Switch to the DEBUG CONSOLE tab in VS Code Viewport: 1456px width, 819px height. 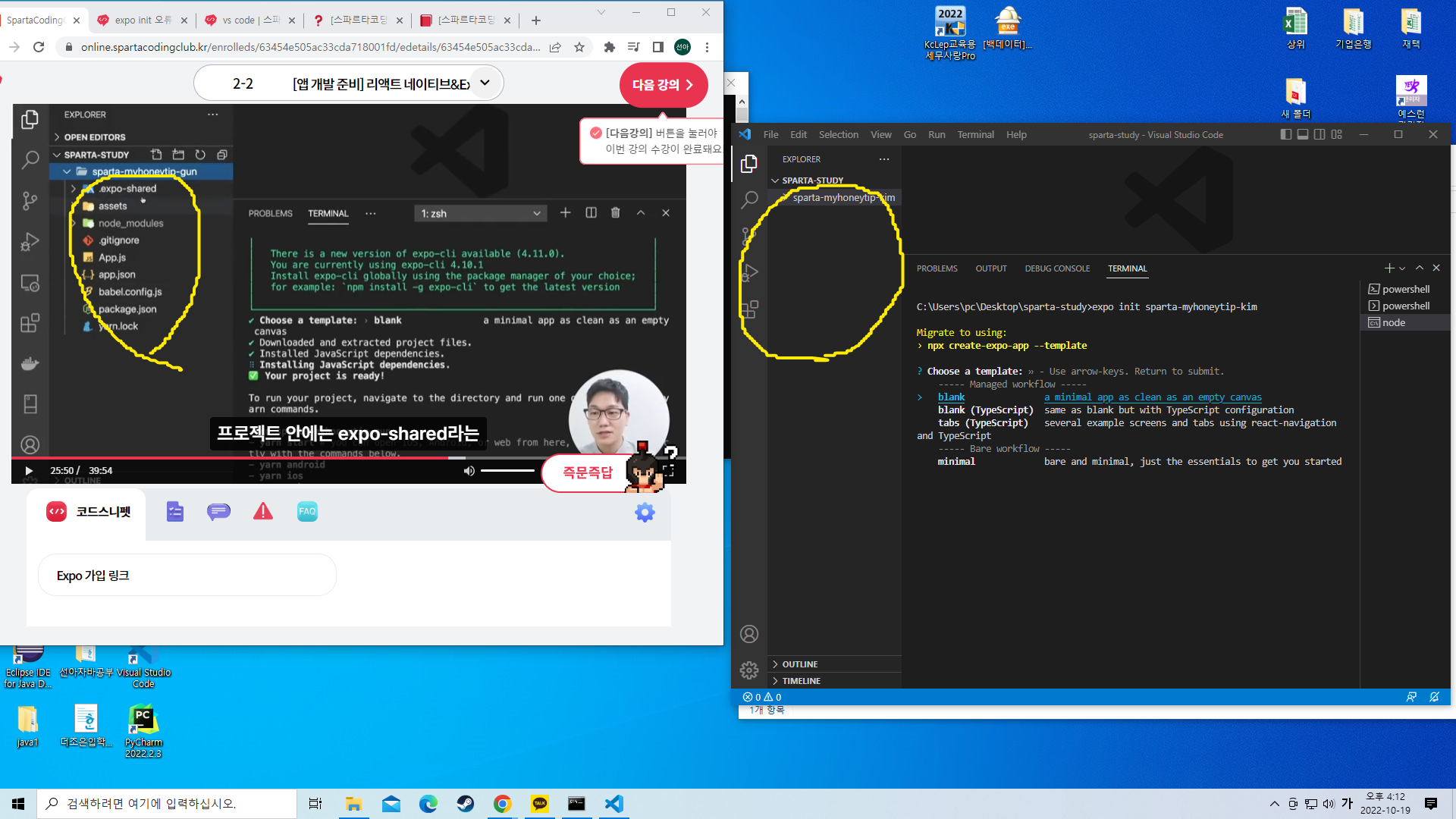pyautogui.click(x=1057, y=268)
